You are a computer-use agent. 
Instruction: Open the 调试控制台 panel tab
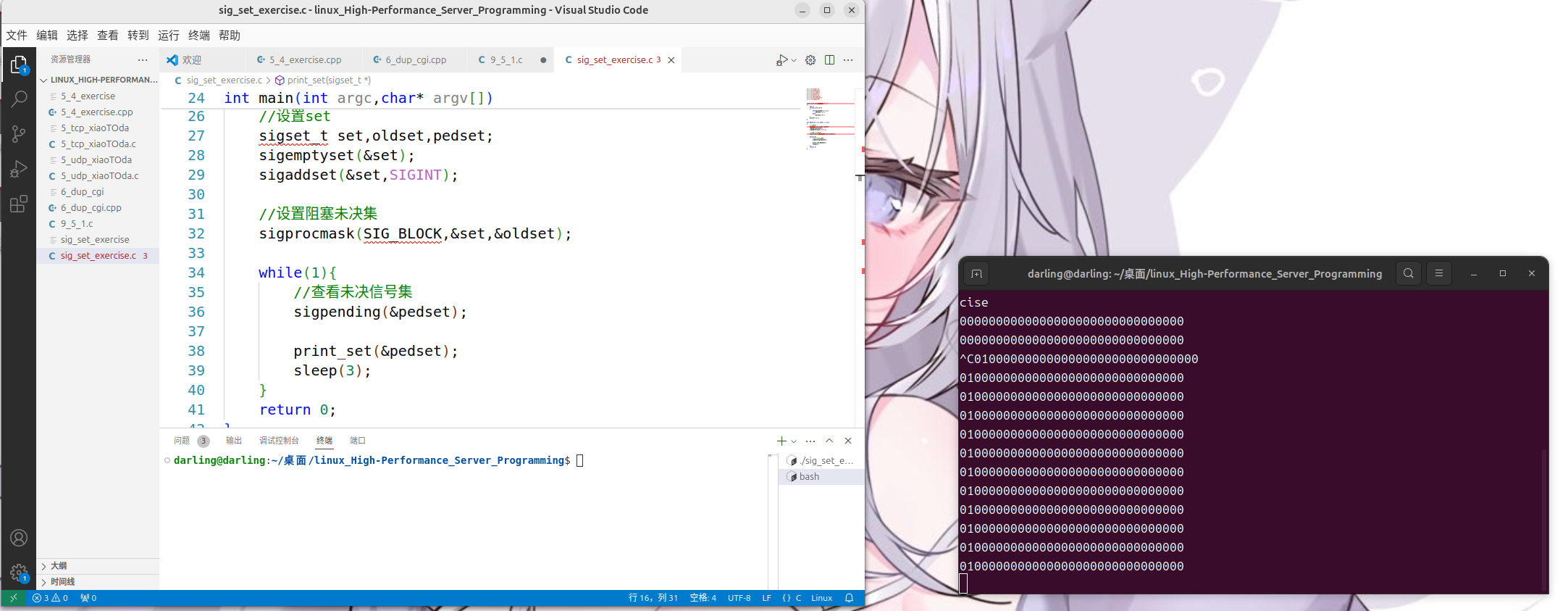pos(279,441)
